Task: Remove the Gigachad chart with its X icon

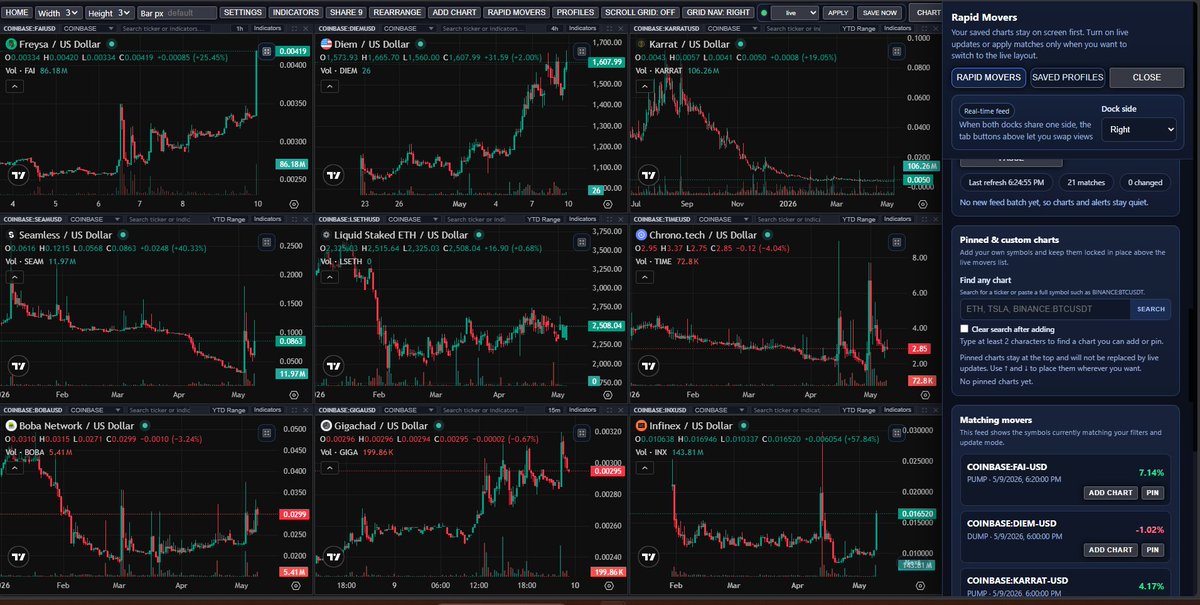Action: point(621,411)
